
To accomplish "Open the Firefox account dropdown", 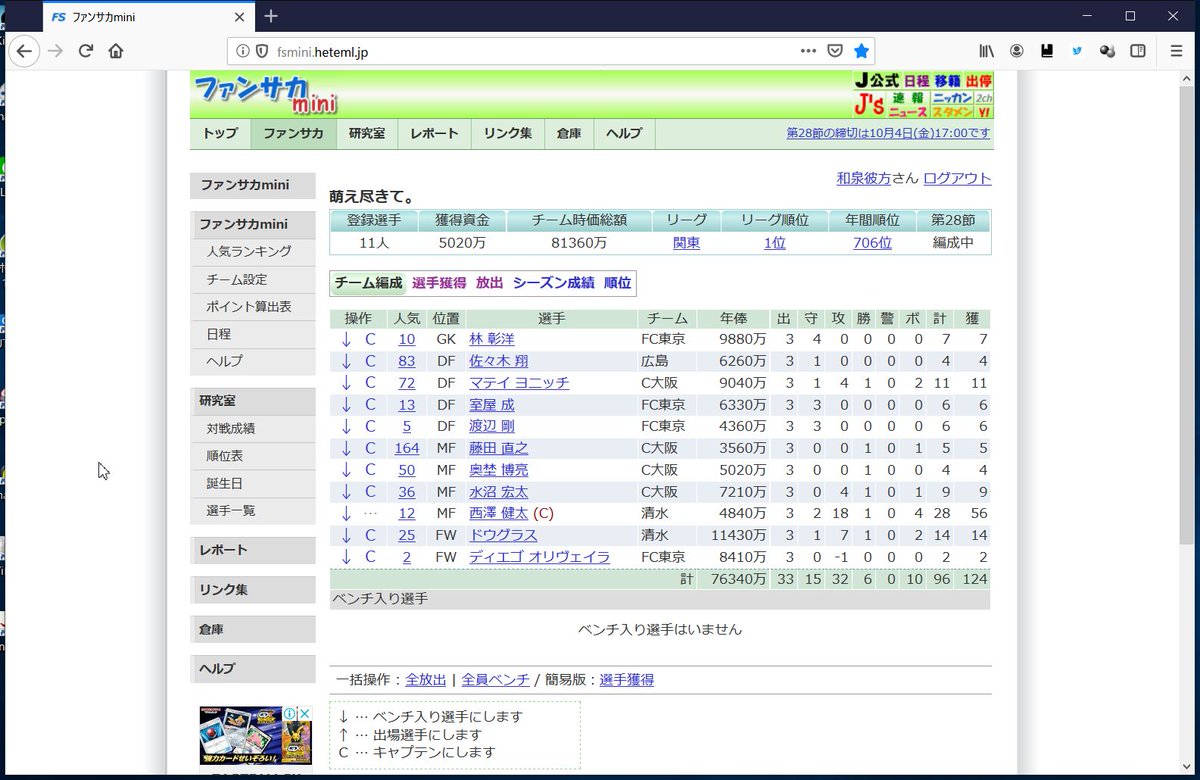I will coord(1017,49).
